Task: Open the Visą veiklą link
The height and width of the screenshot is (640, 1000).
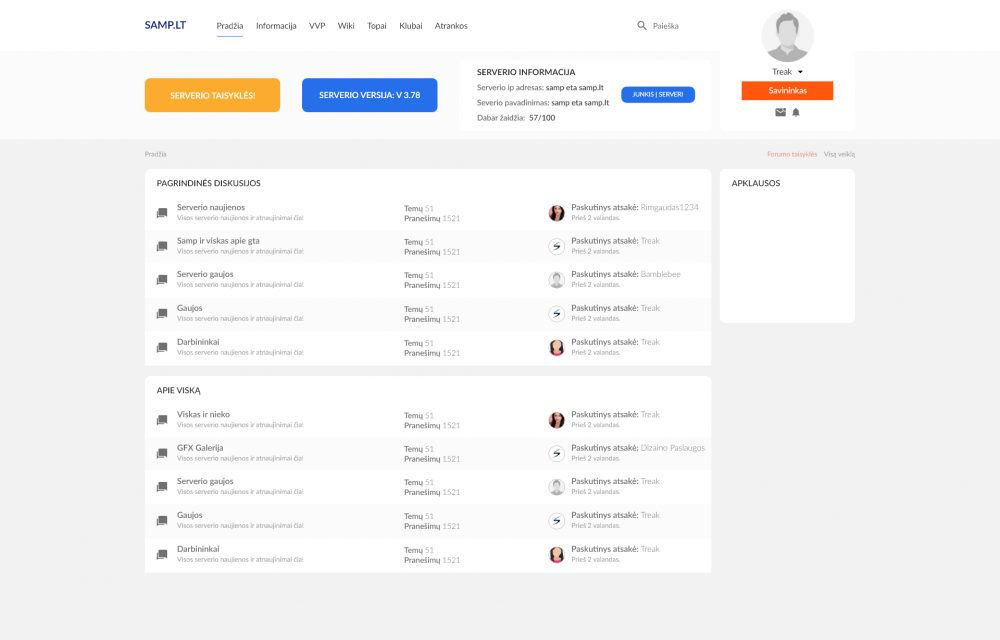Action: pos(839,154)
